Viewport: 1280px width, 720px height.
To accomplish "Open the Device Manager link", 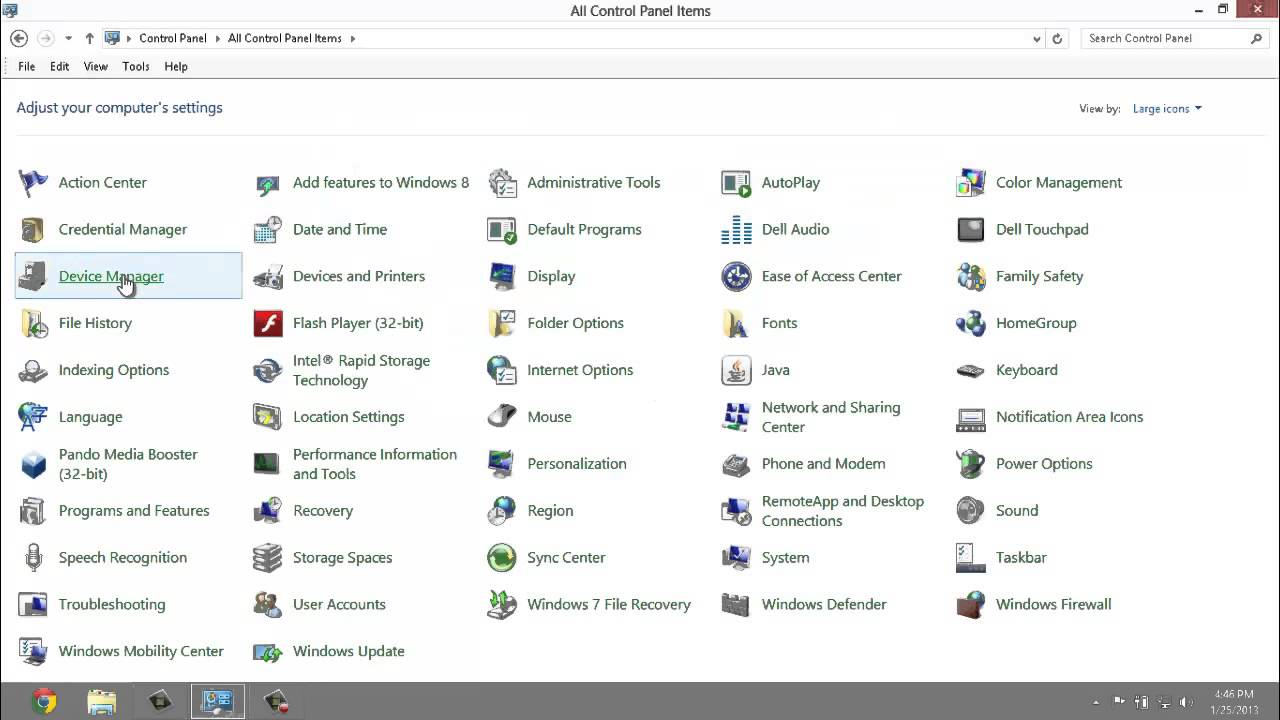I will (111, 277).
